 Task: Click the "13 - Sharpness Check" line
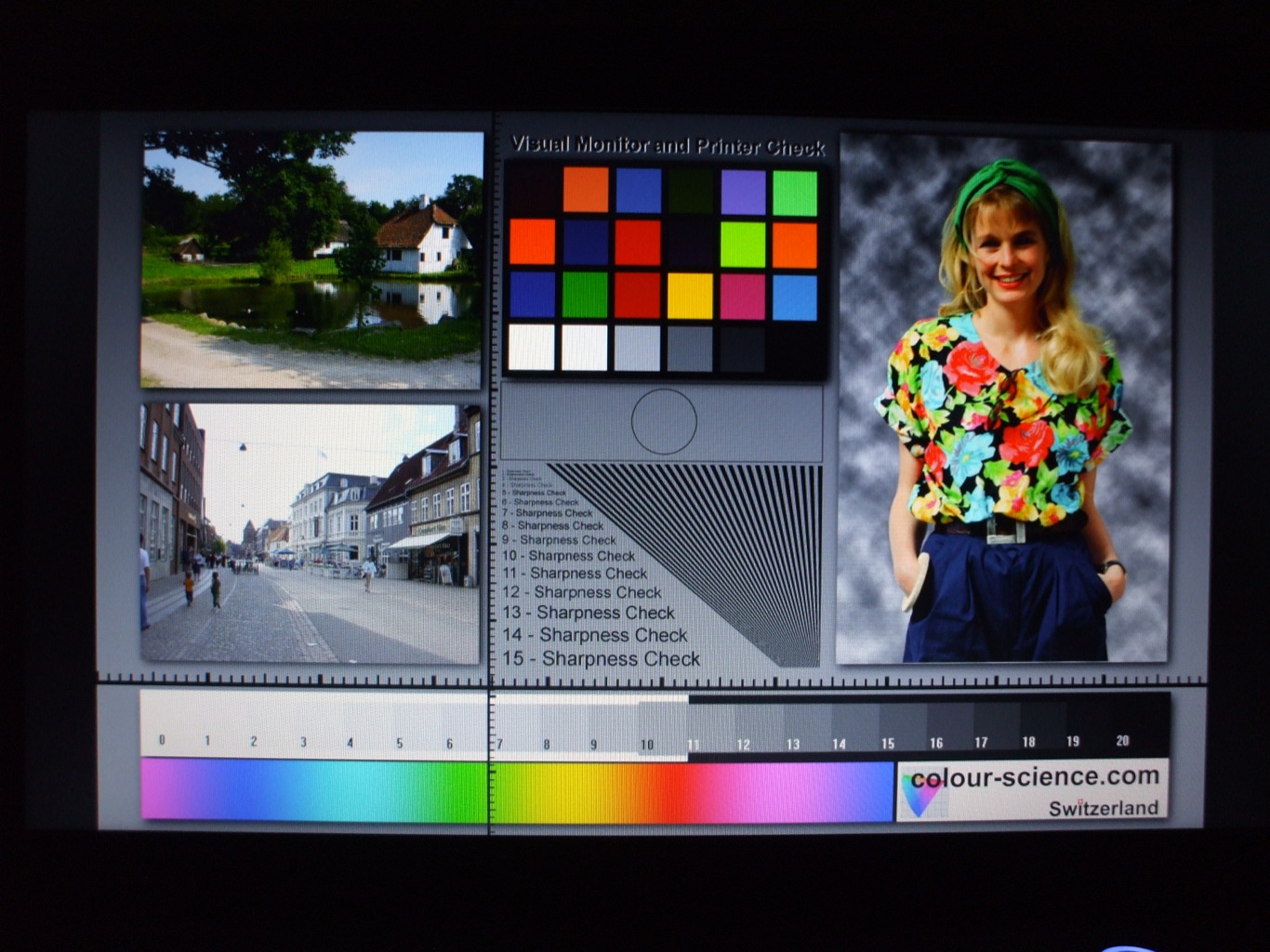[589, 613]
